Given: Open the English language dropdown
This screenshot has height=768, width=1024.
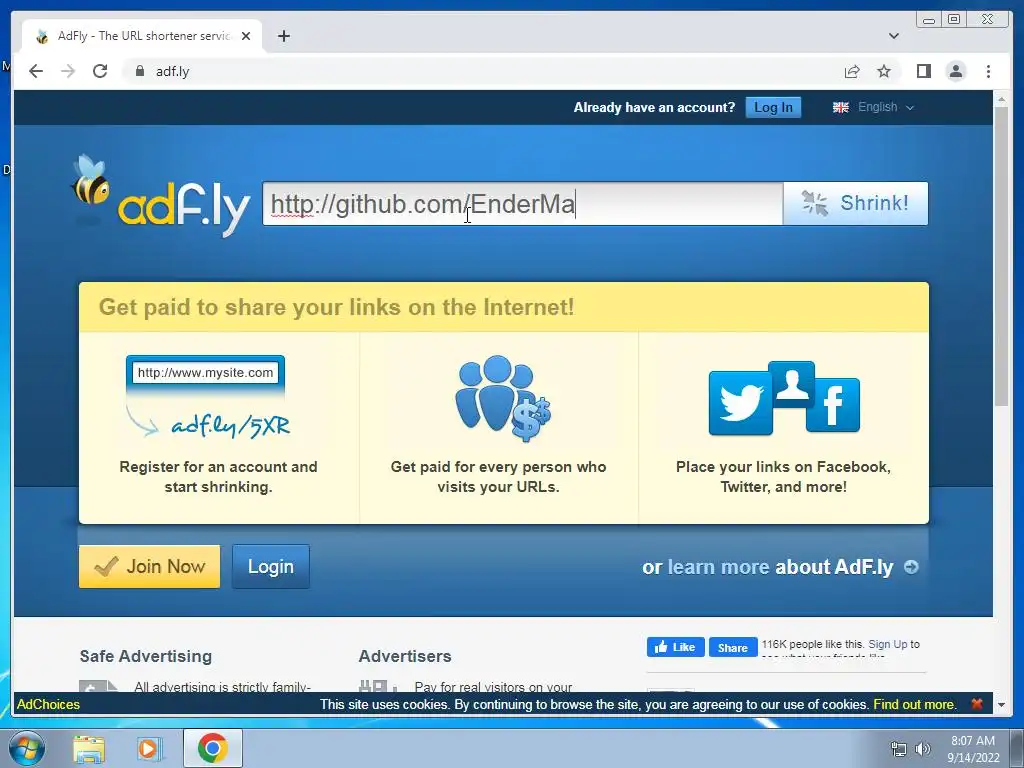Looking at the screenshot, I should (885, 107).
